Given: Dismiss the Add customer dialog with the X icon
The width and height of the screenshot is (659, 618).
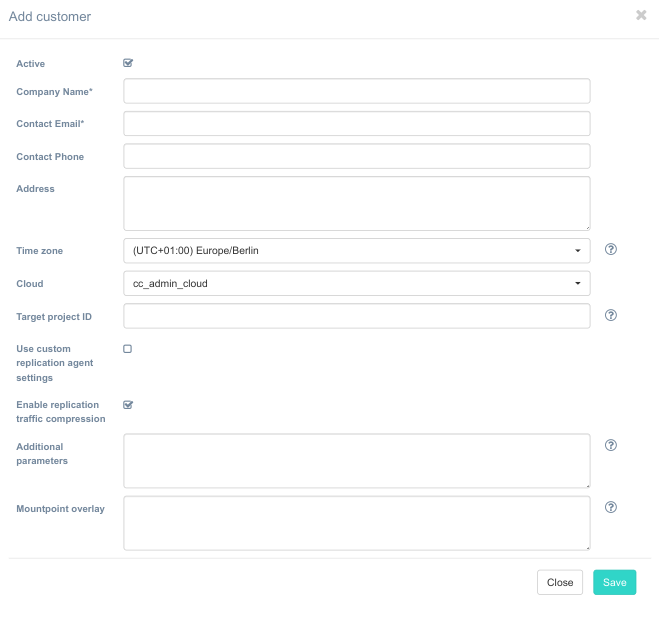Looking at the screenshot, I should pyautogui.click(x=641, y=16).
